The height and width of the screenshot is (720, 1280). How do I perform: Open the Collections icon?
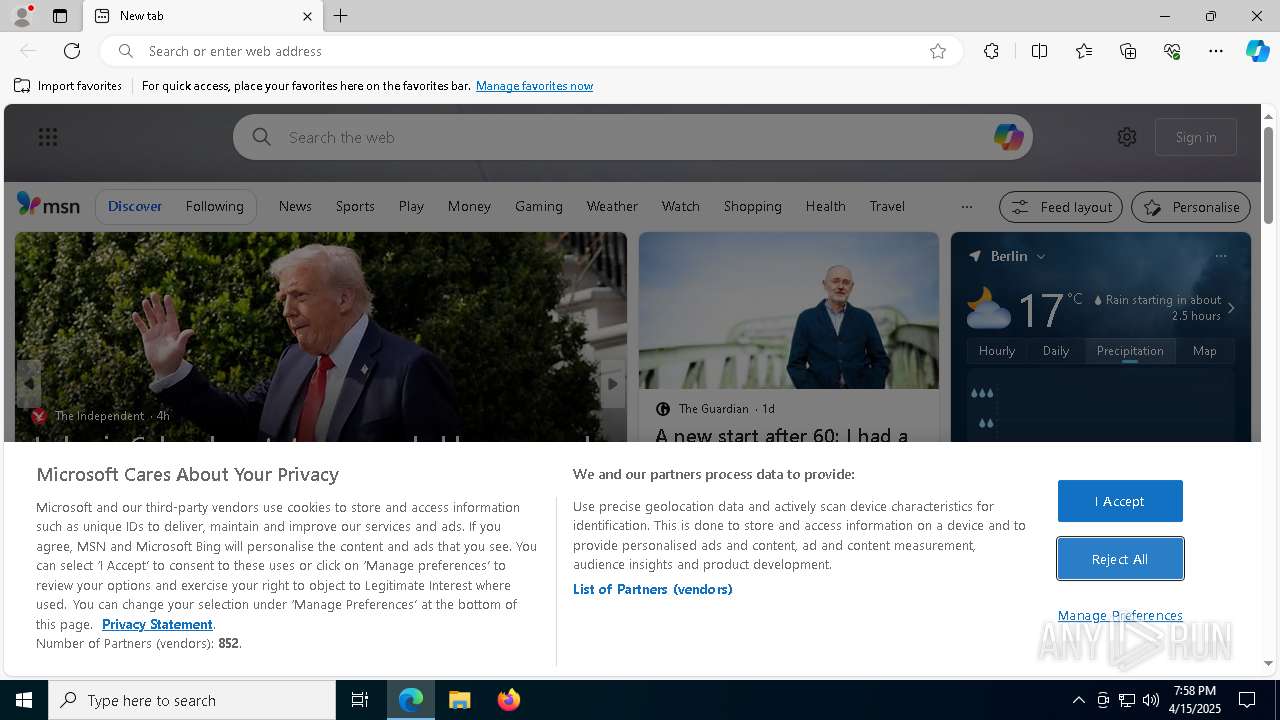click(1128, 51)
